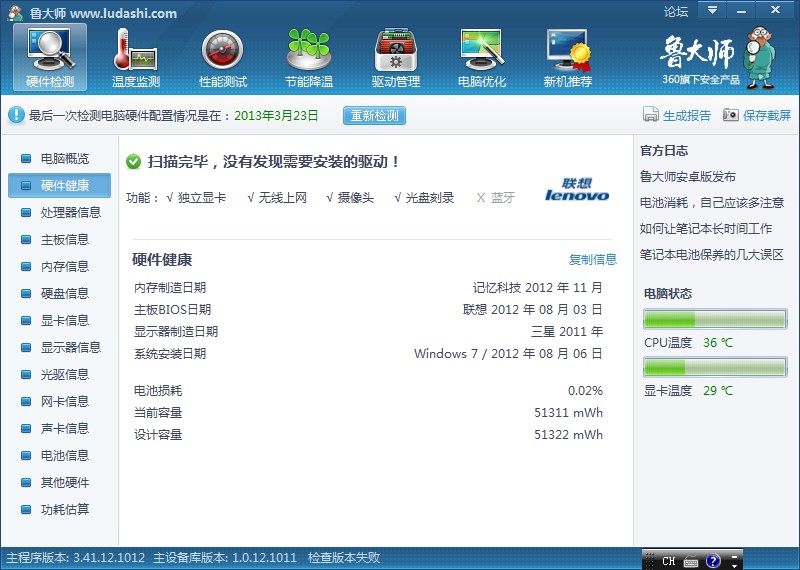Click the 电池损耗 0.02% value
The image size is (800, 570).
point(585,391)
